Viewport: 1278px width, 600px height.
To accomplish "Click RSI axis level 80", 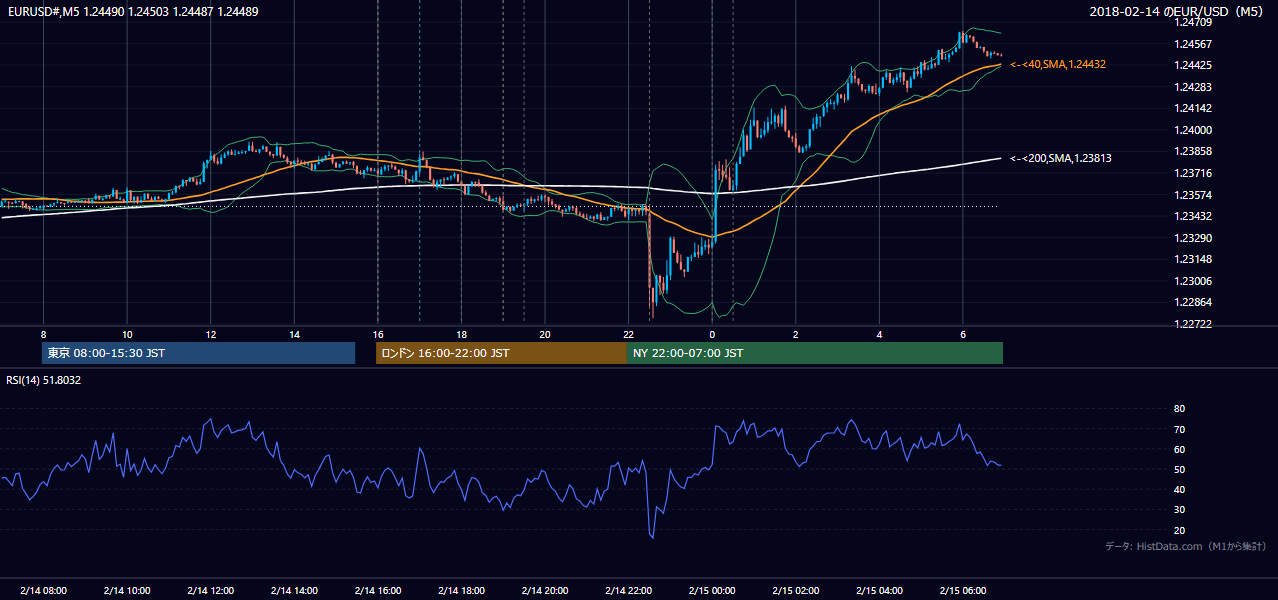I will click(x=1179, y=409).
